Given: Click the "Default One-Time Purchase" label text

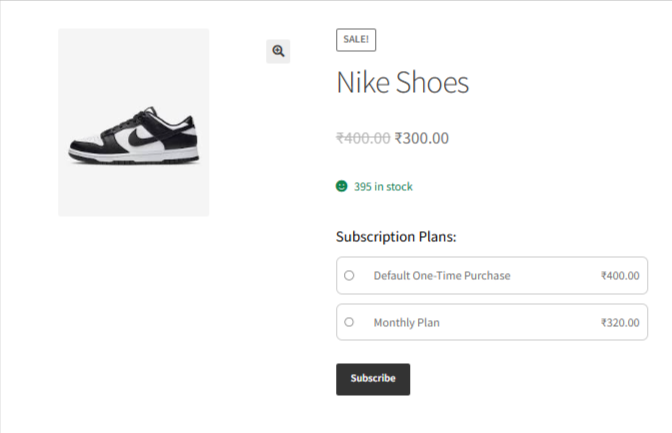Looking at the screenshot, I should (442, 276).
